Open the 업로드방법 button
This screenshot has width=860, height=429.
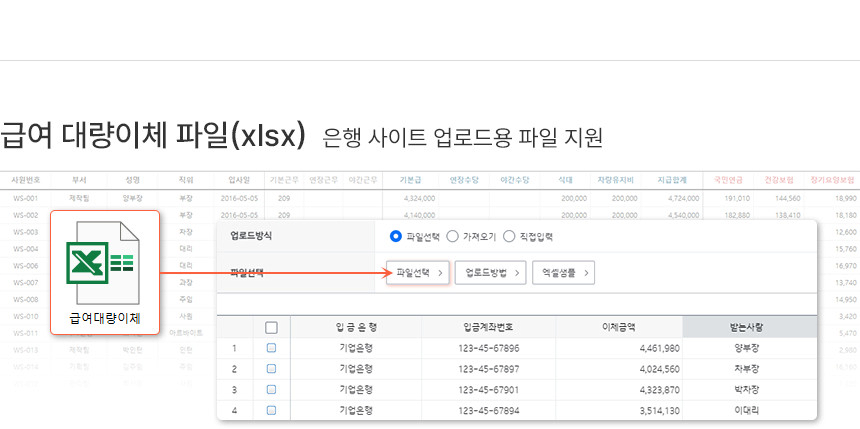pos(490,272)
